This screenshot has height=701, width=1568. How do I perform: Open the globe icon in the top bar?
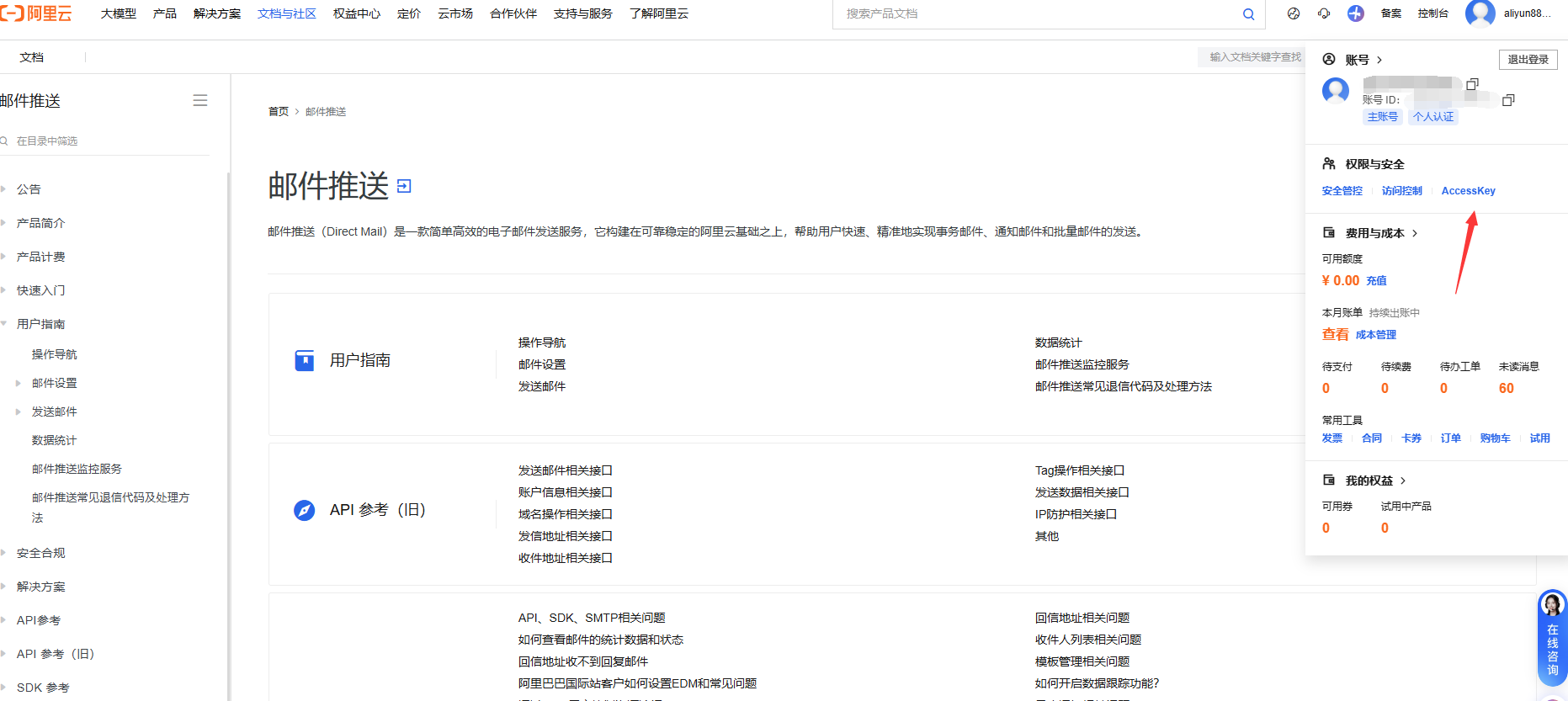point(1294,13)
